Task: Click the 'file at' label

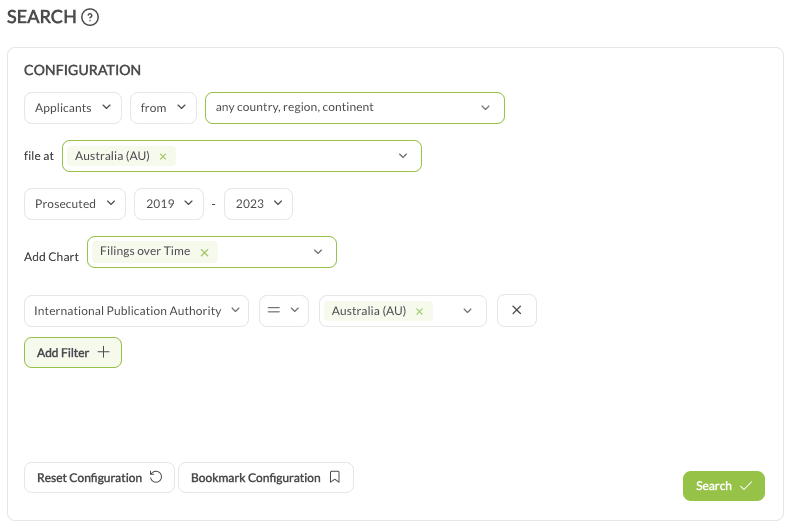Action: tap(38, 156)
